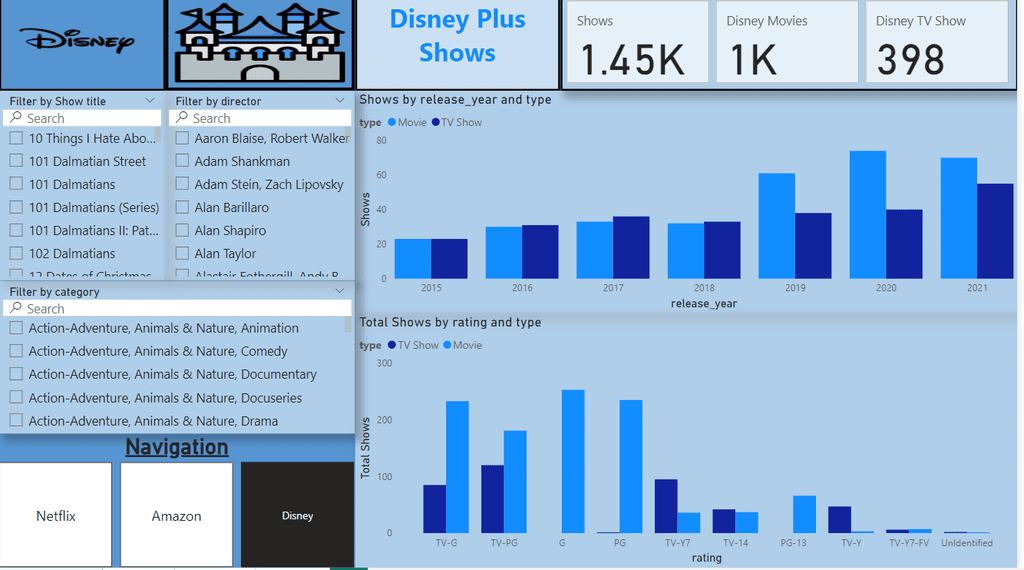Select the TV-G Movie bar
The height and width of the screenshot is (570, 1024).
tap(457, 467)
